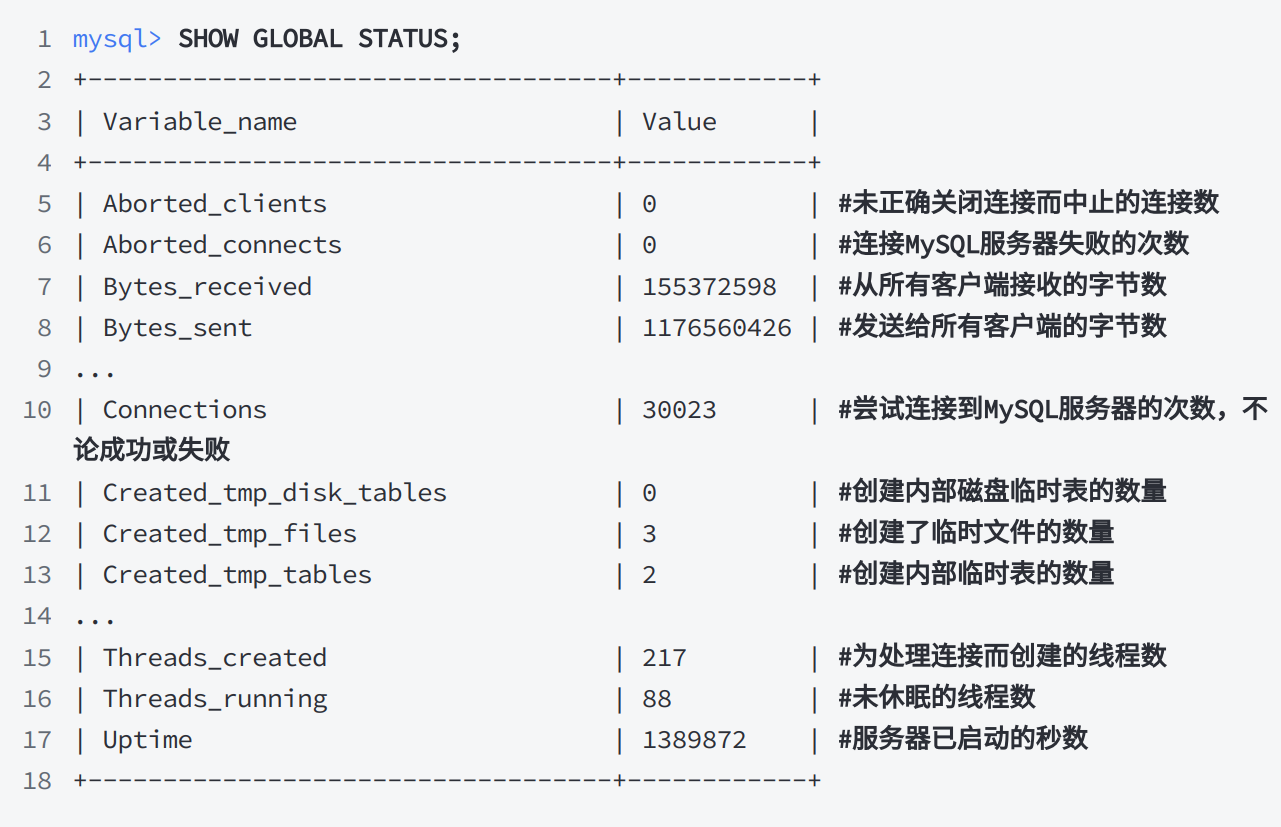The image size is (1281, 827).
Task: Click the Created_tmp_files value 3
Action: [650, 534]
